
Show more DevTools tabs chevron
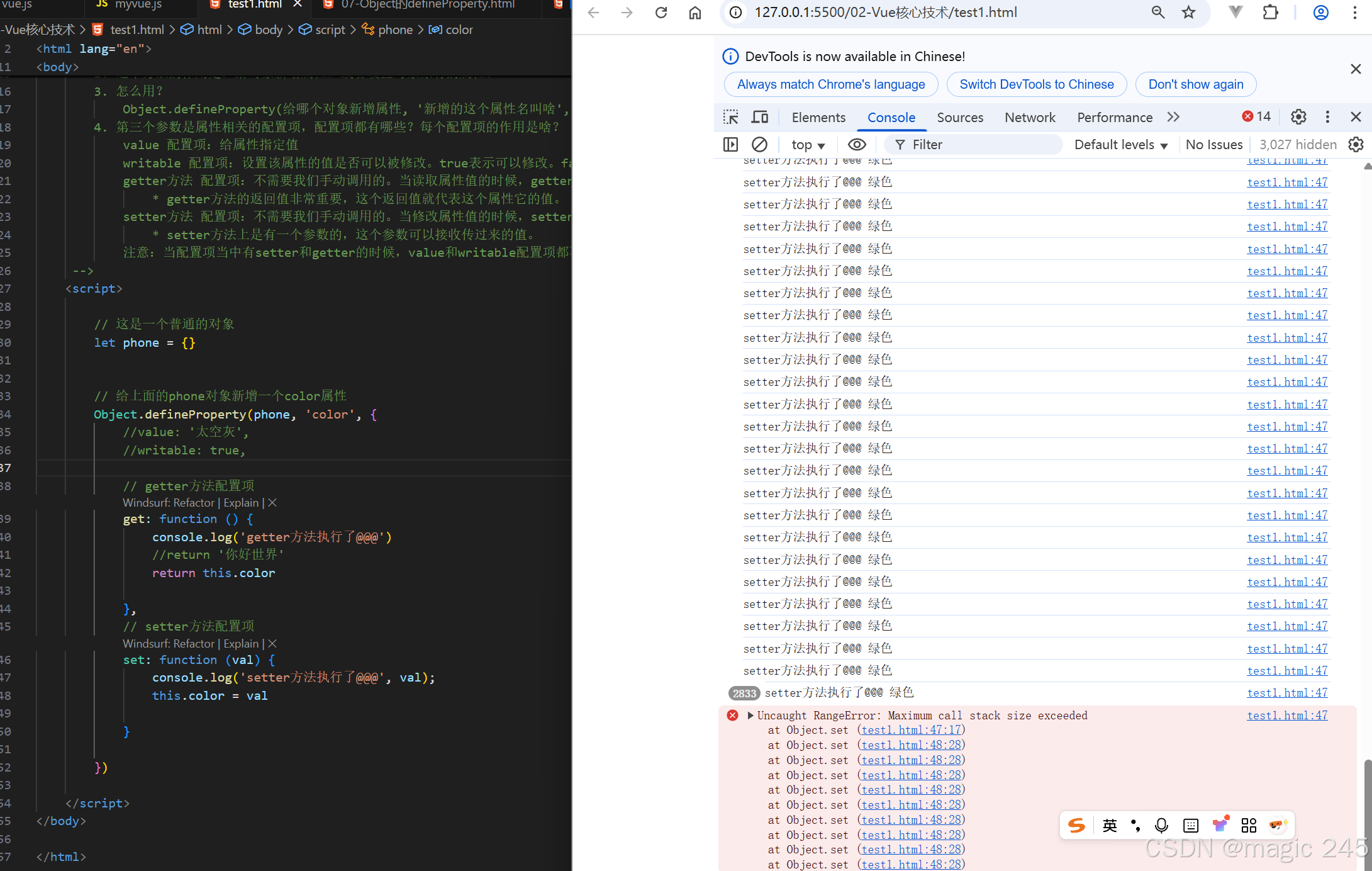click(x=1173, y=117)
